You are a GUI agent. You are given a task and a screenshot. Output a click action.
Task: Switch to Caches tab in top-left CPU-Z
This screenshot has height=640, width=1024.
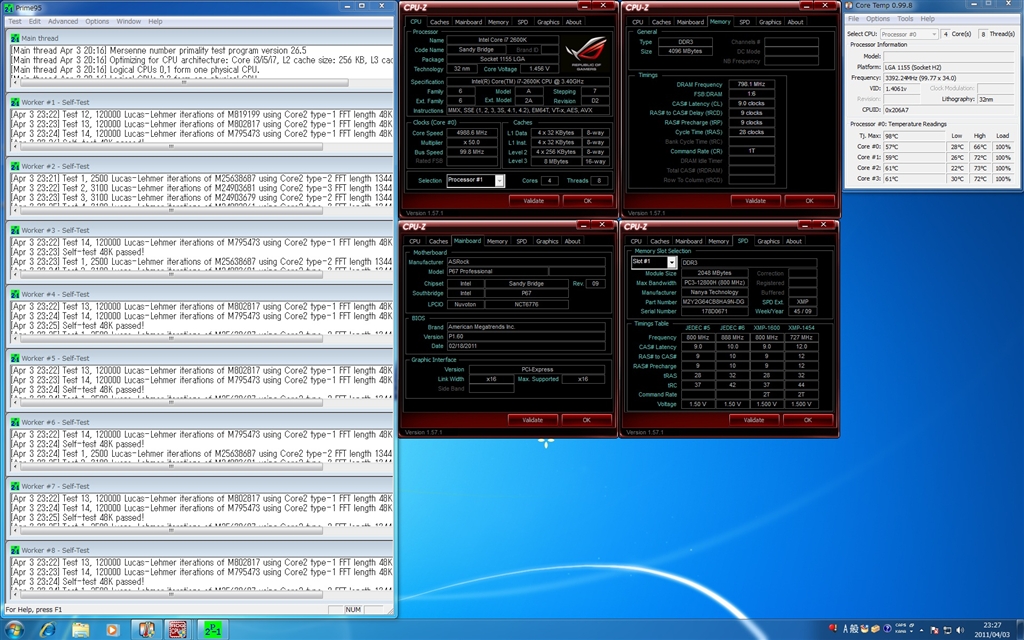click(x=440, y=22)
